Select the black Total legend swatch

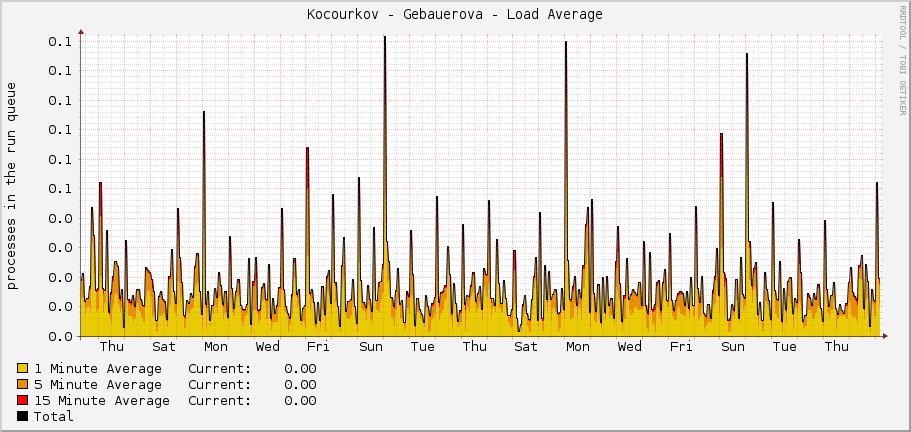pyautogui.click(x=23, y=416)
